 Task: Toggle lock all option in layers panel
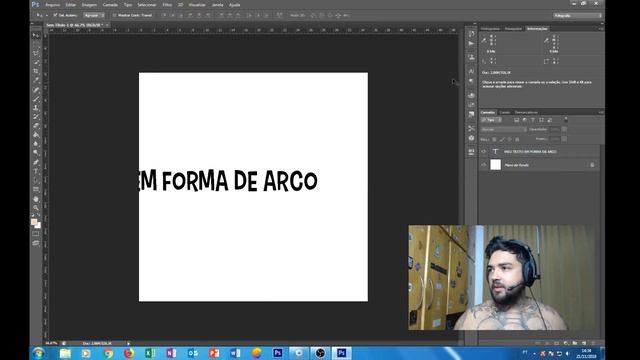point(517,140)
